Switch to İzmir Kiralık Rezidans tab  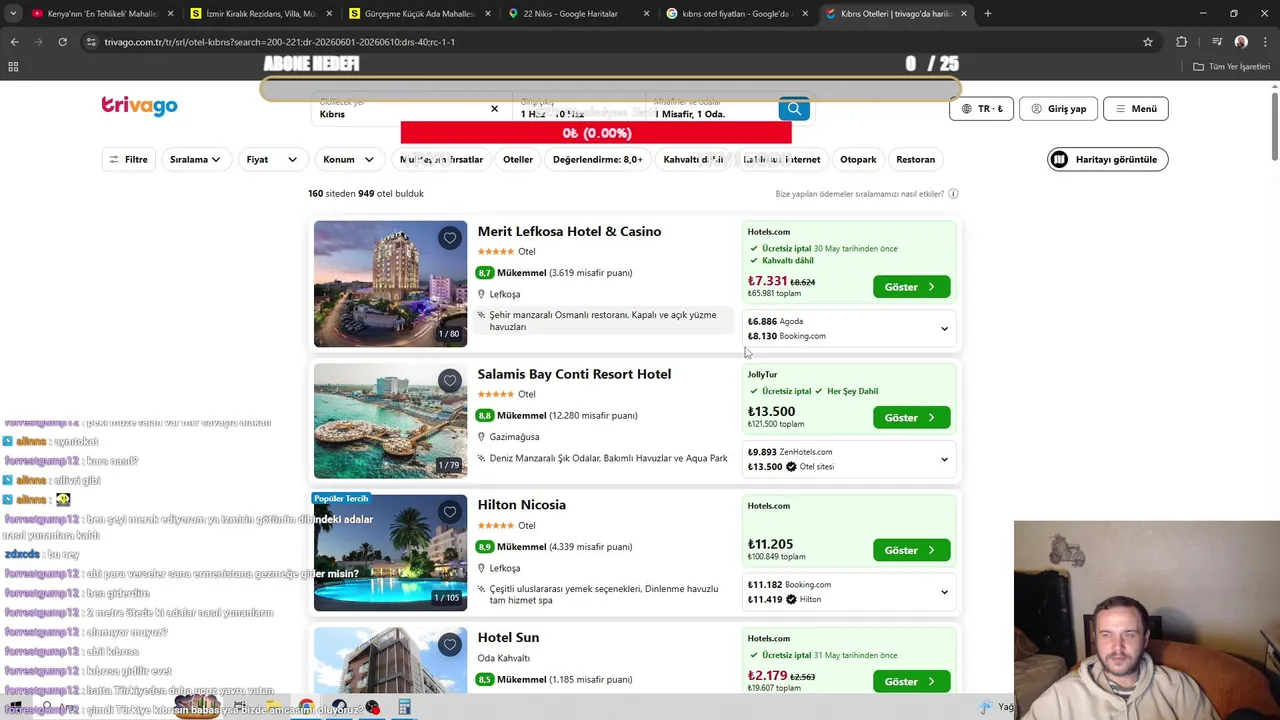pos(260,14)
